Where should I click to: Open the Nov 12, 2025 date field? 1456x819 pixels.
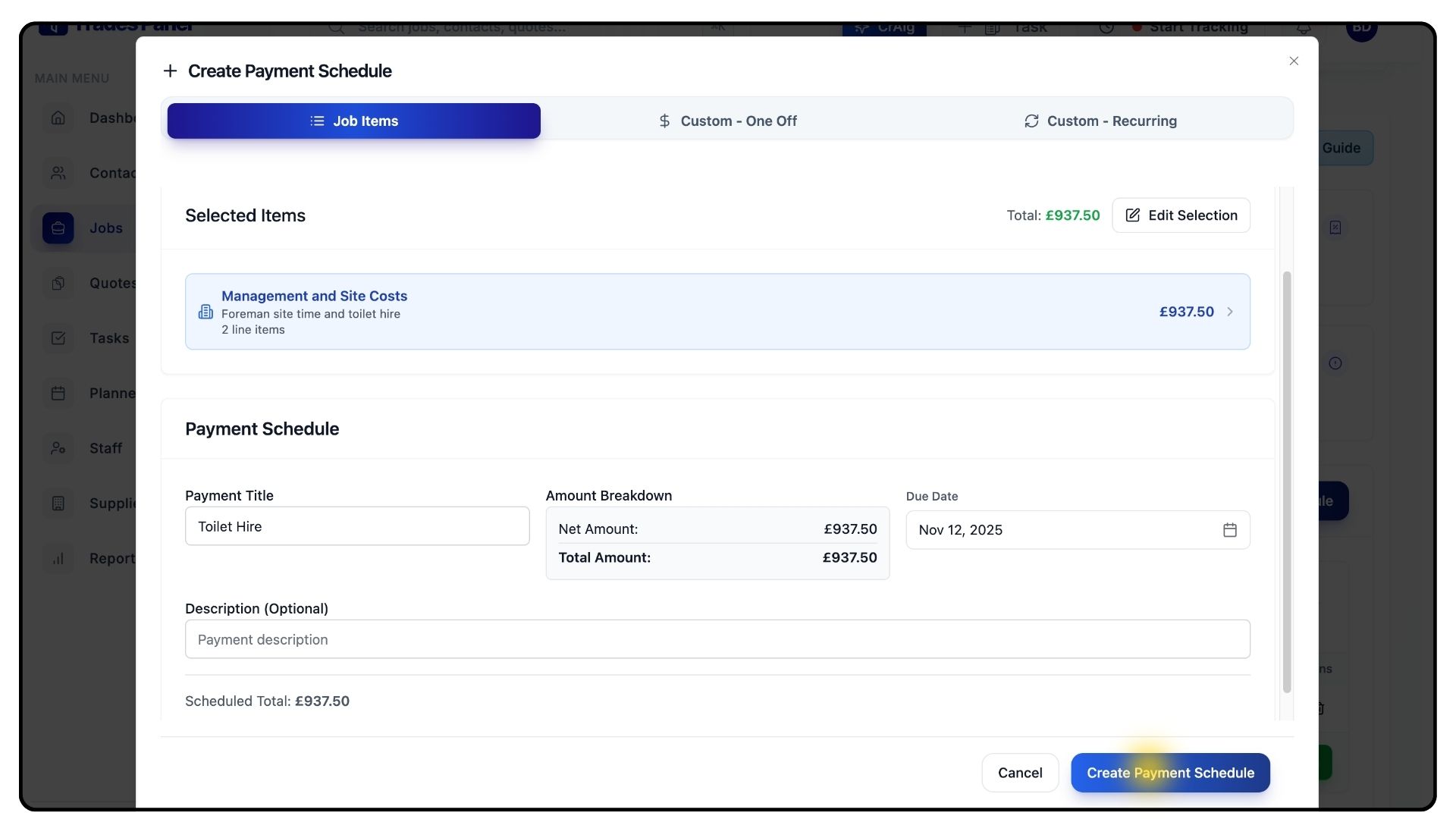click(x=1062, y=530)
